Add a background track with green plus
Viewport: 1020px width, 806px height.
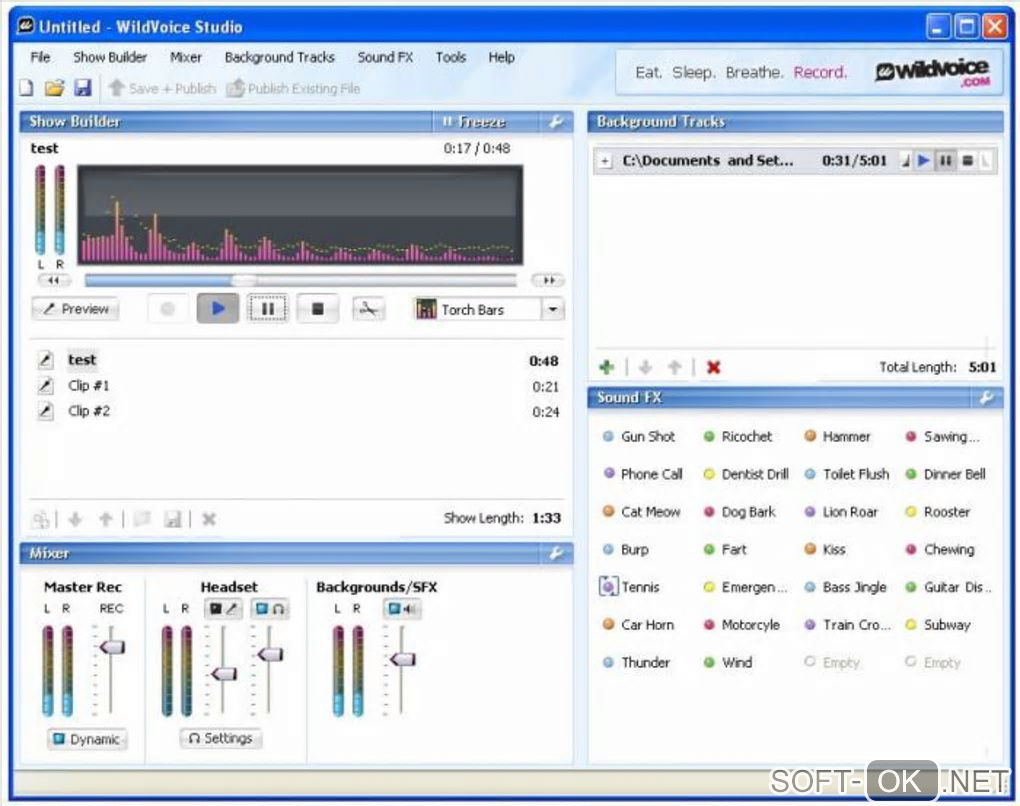point(606,368)
